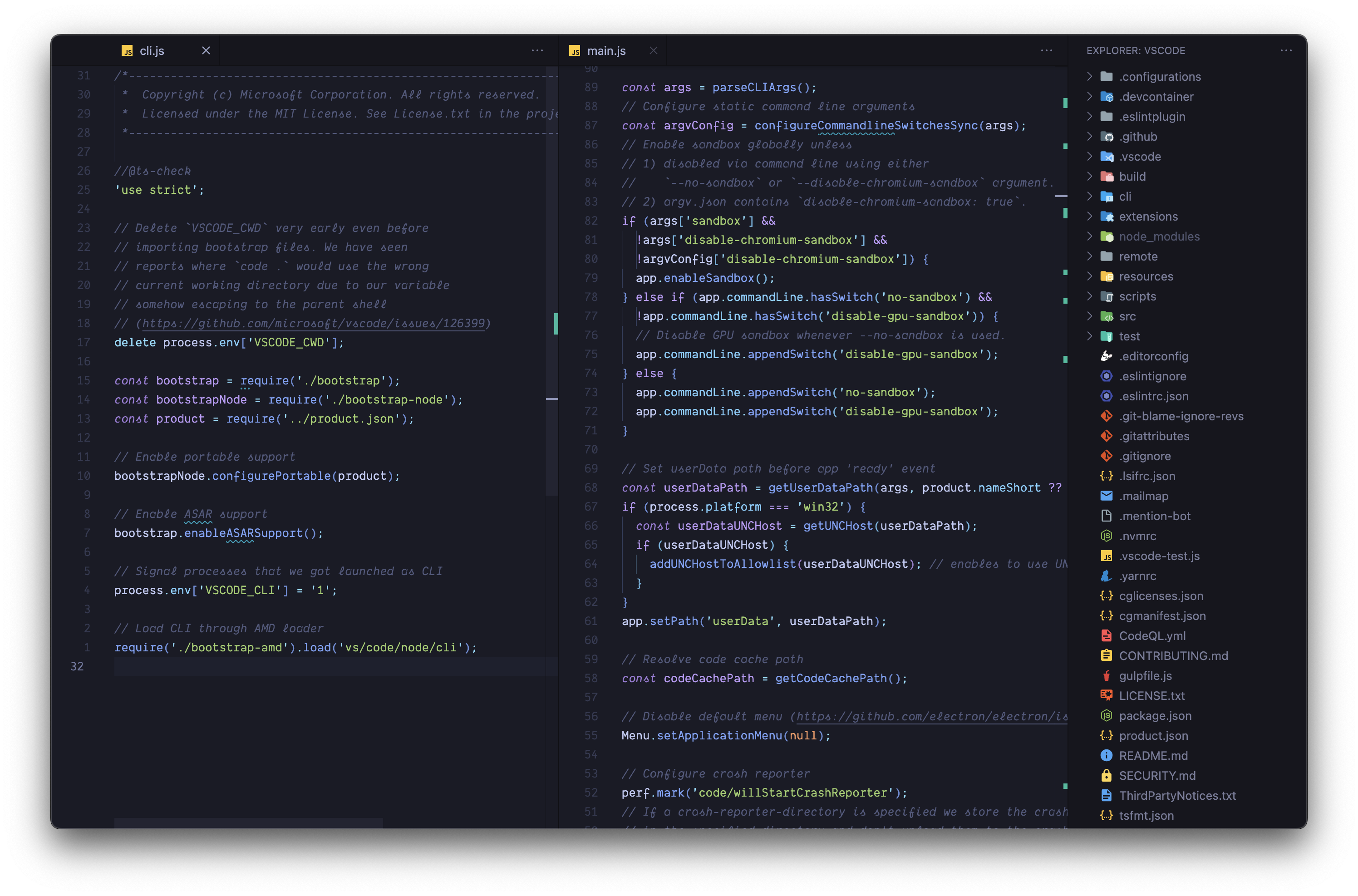This screenshot has height=896, width=1358.
Task: Click the EXPLORER: VSCODE panel title
Action: (x=1135, y=51)
